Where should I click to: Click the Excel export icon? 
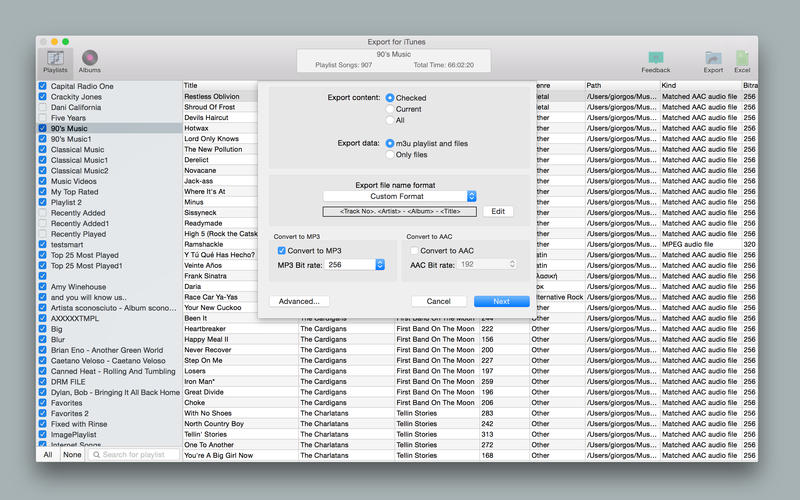click(x=742, y=62)
